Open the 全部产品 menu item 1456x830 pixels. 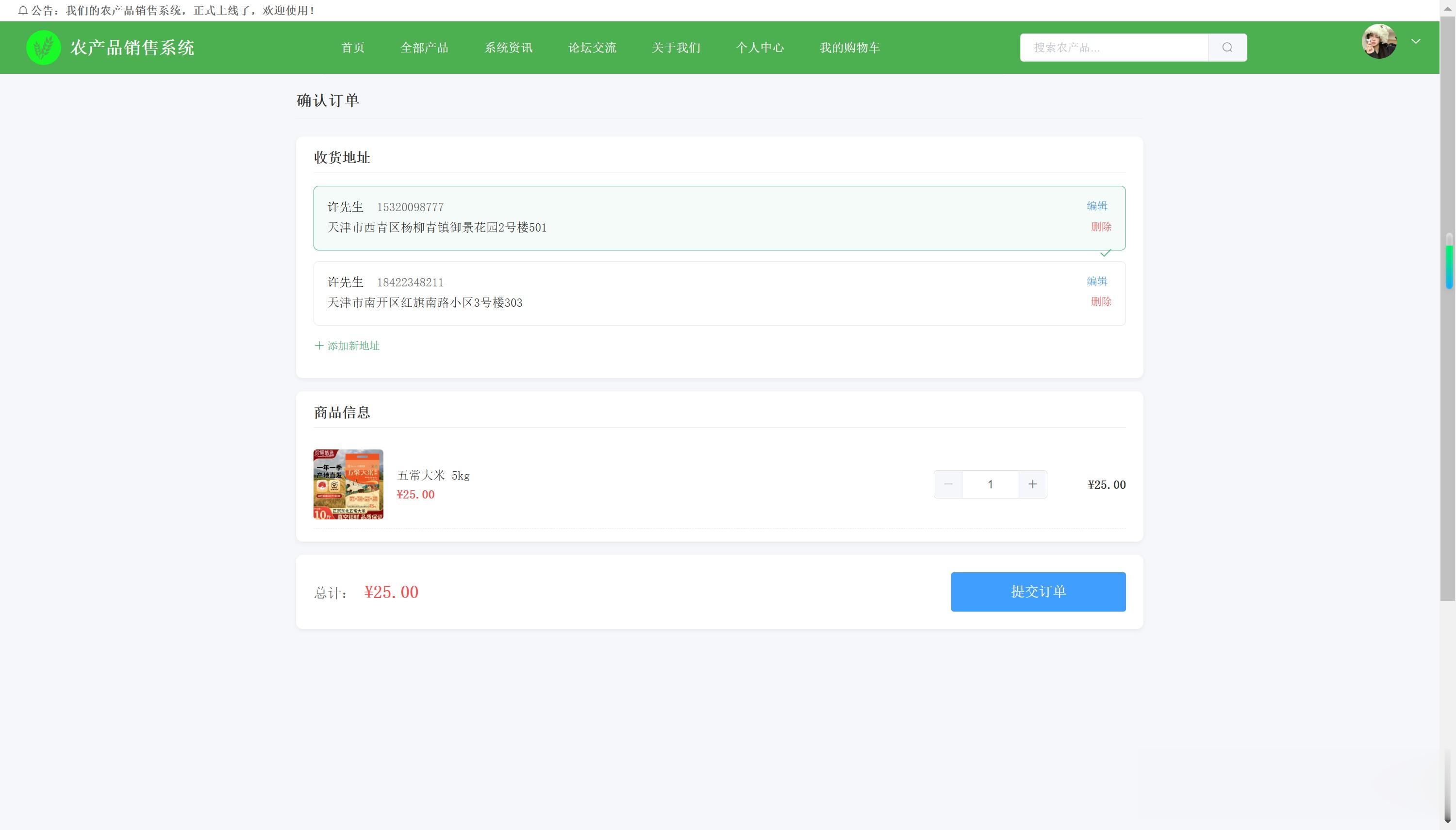[x=424, y=47]
